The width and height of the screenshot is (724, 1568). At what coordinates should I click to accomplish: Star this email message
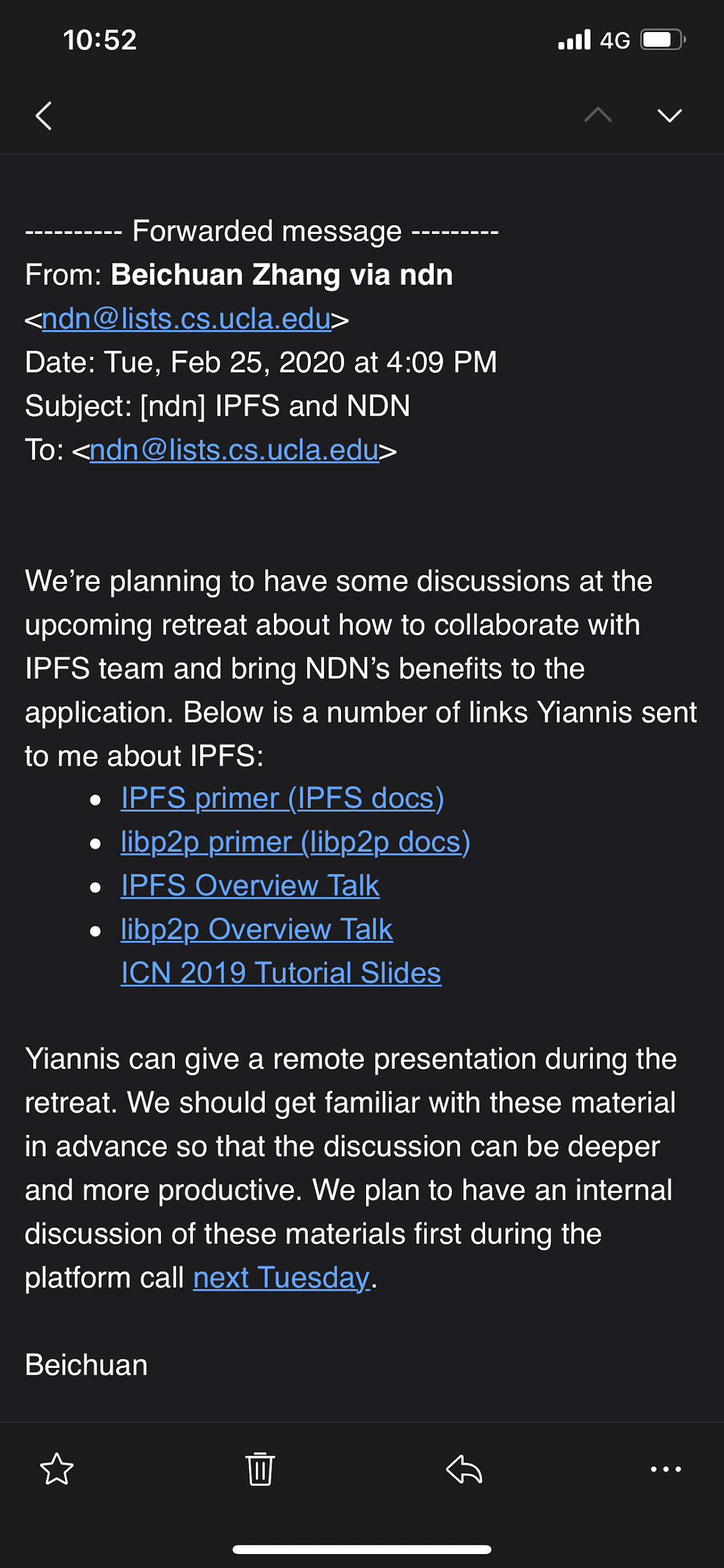(x=57, y=1469)
